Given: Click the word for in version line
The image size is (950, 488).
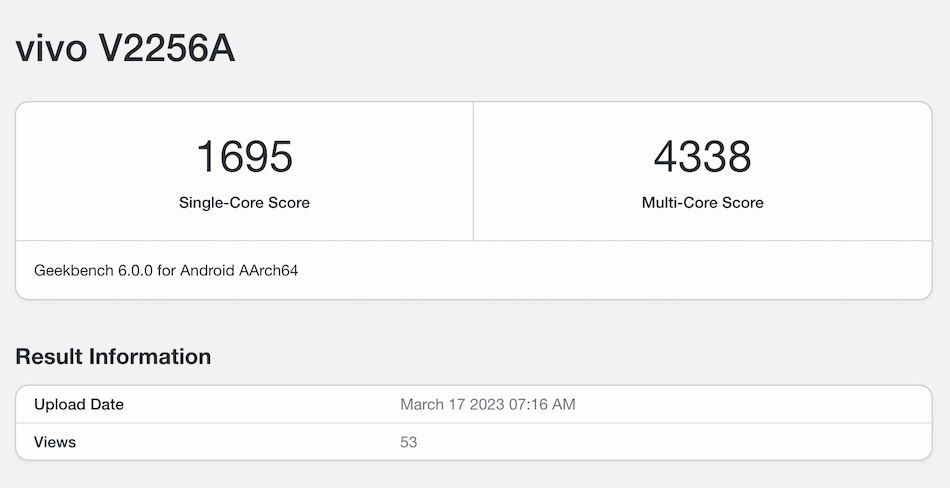Looking at the screenshot, I should click(x=167, y=271).
